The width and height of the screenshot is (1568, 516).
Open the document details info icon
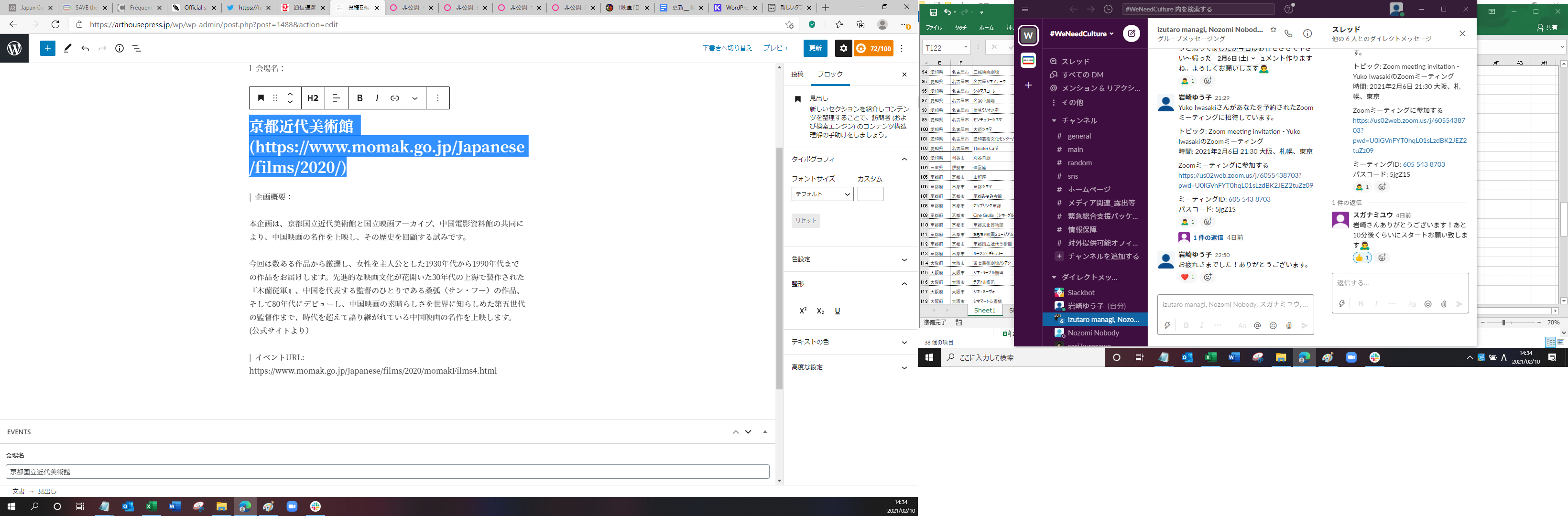point(120,48)
